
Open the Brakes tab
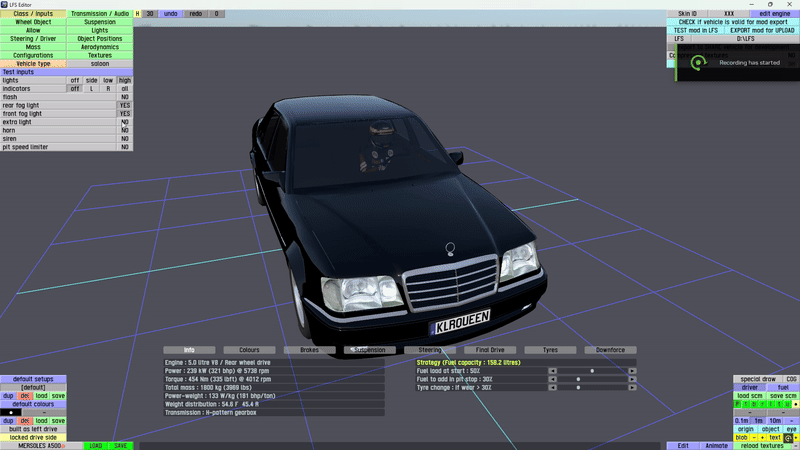310,350
